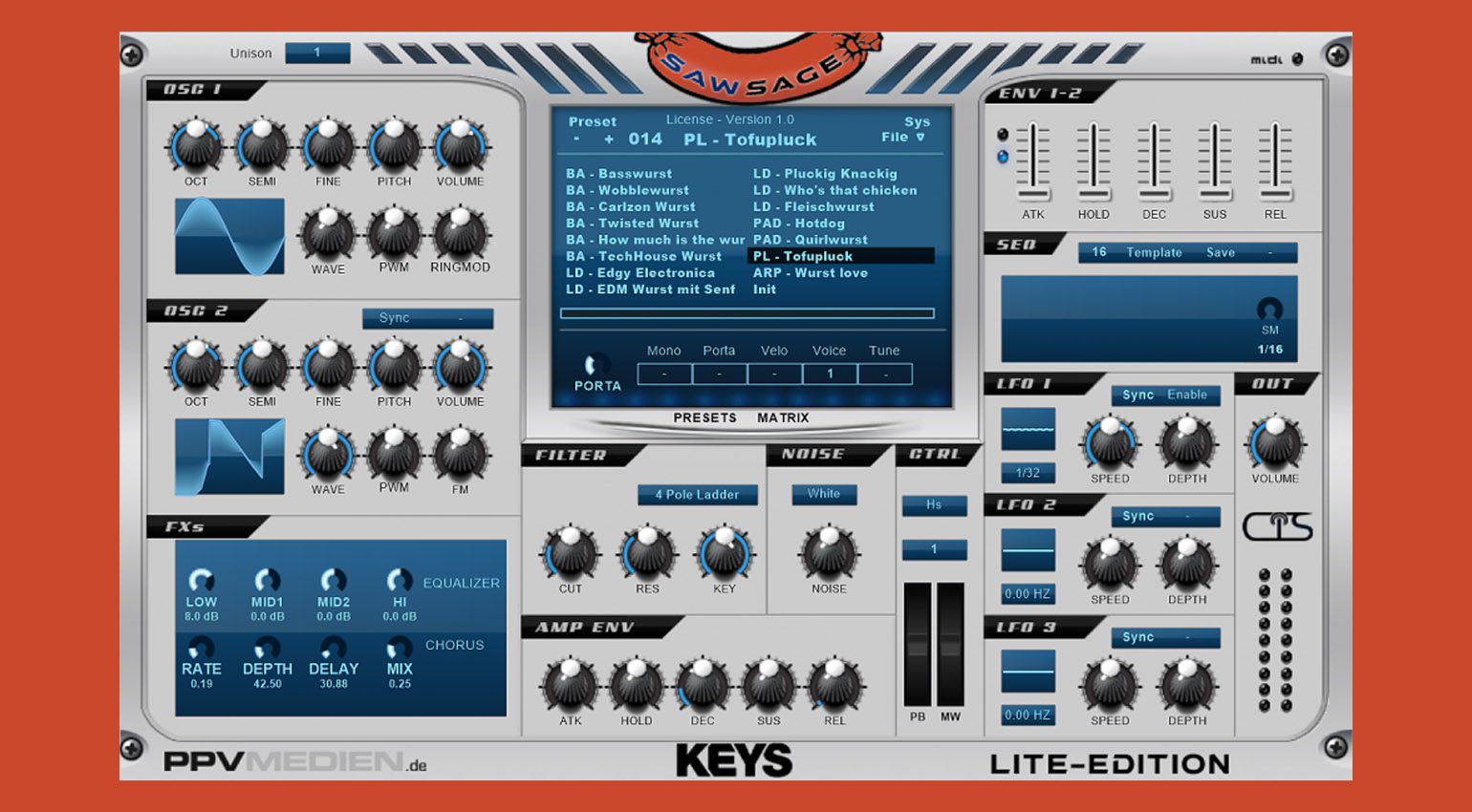Screen dimensions: 1472x812
Task: Click the OSC 1 SEMI knob
Action: (x=262, y=146)
